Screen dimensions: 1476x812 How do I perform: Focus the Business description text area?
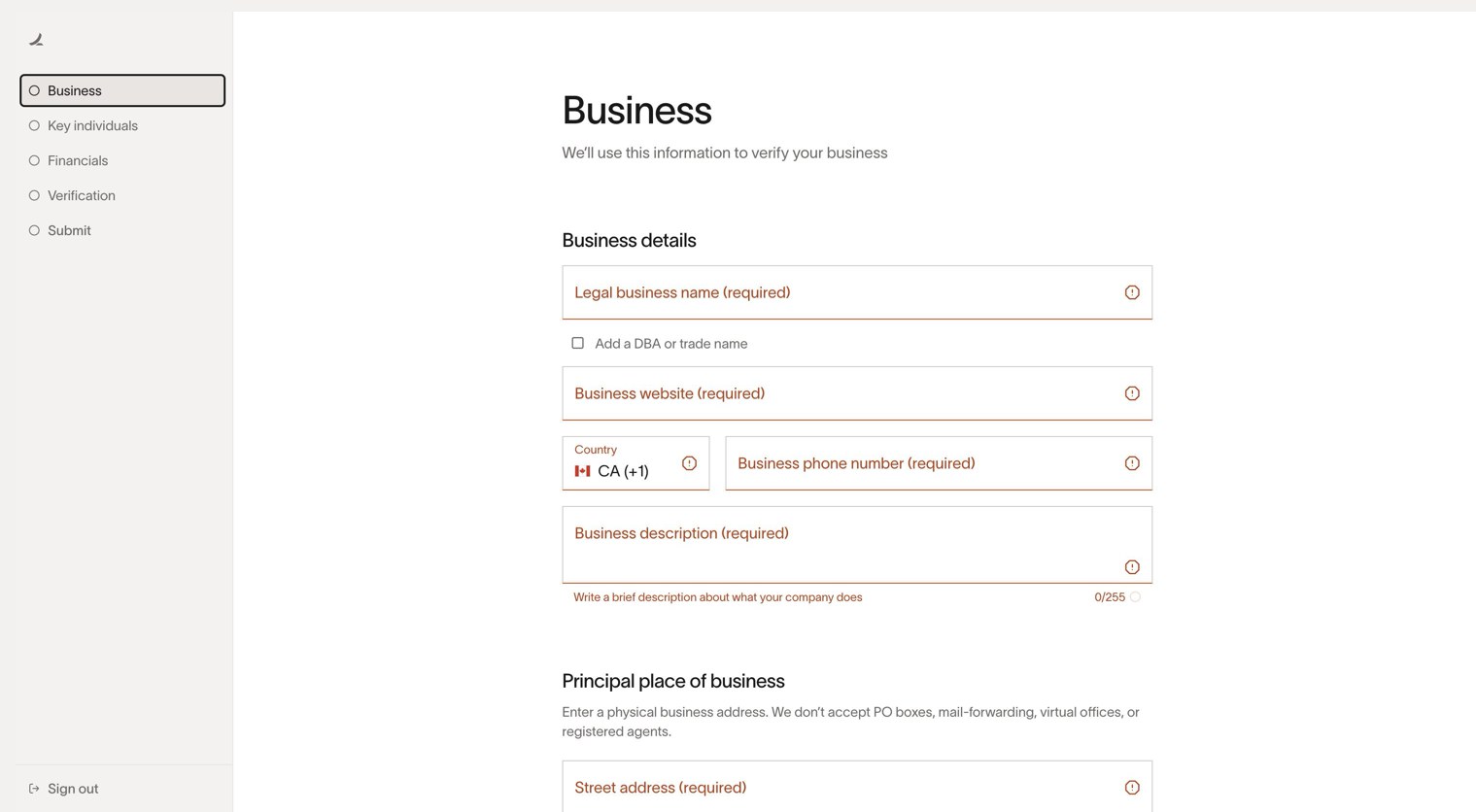point(857,545)
